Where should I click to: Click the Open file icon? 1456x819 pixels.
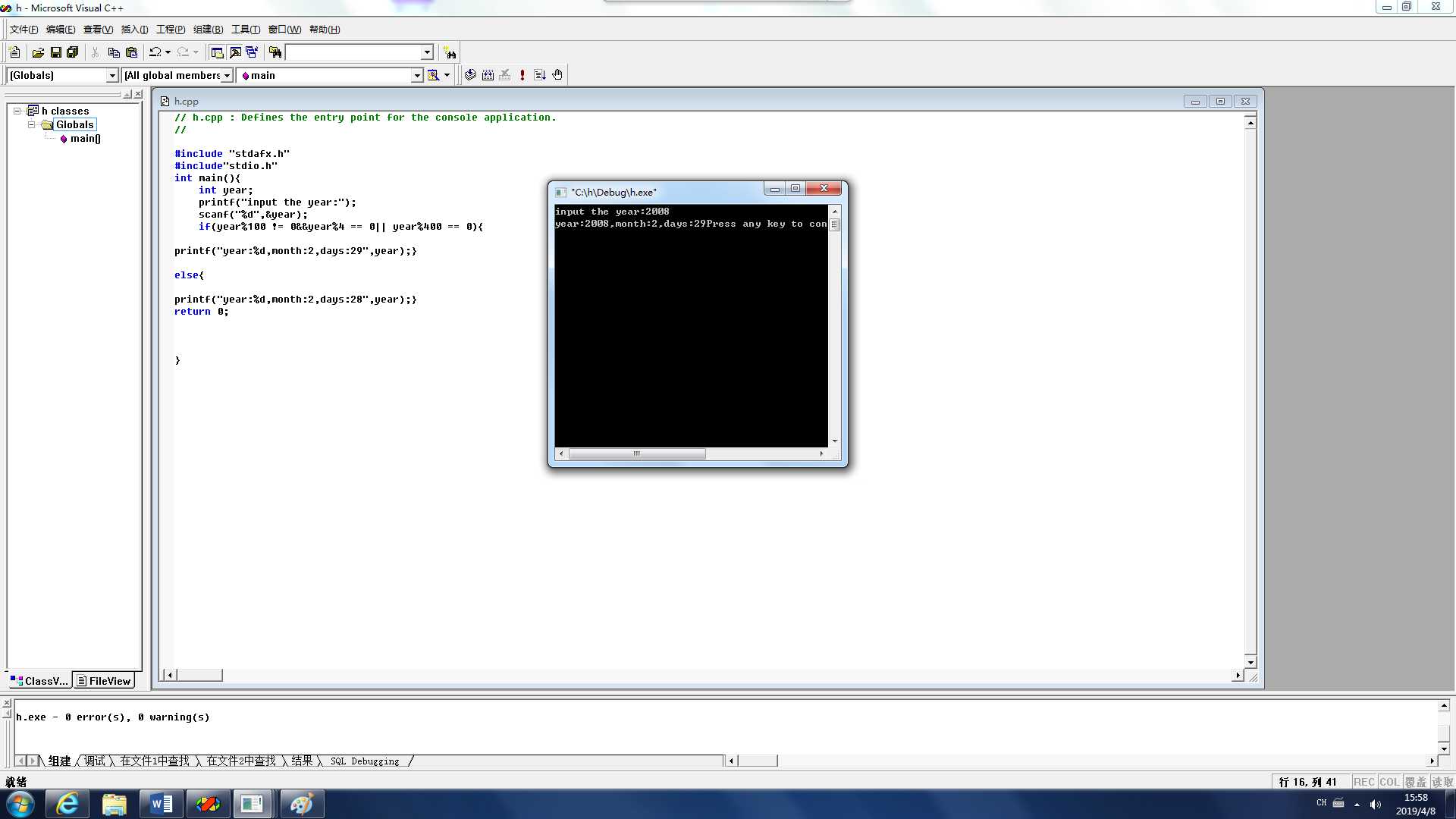pyautogui.click(x=38, y=52)
